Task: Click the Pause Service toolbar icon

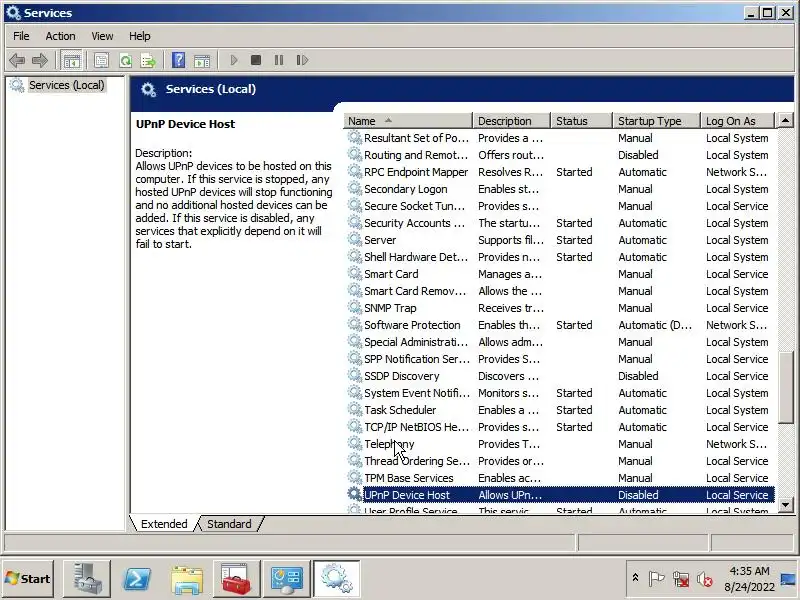Action: 279,60
